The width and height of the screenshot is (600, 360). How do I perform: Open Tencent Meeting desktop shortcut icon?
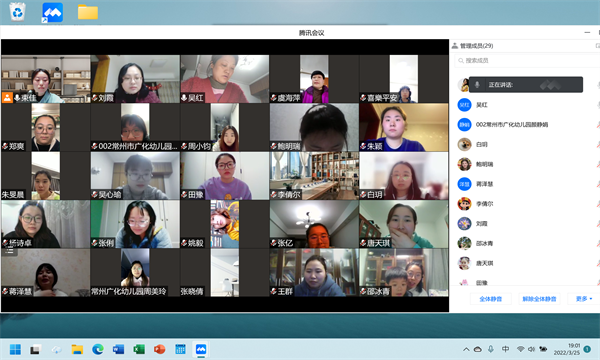coord(52,12)
